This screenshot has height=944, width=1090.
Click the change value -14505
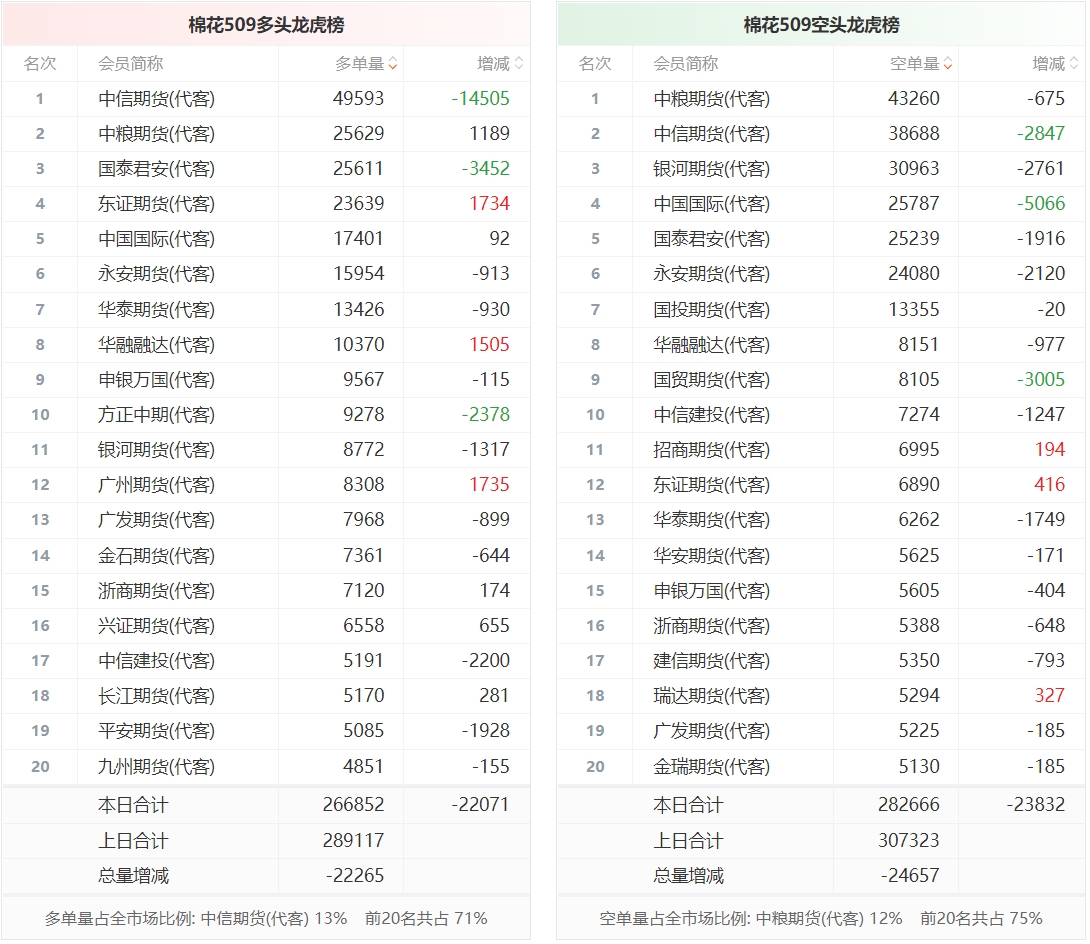click(x=480, y=99)
